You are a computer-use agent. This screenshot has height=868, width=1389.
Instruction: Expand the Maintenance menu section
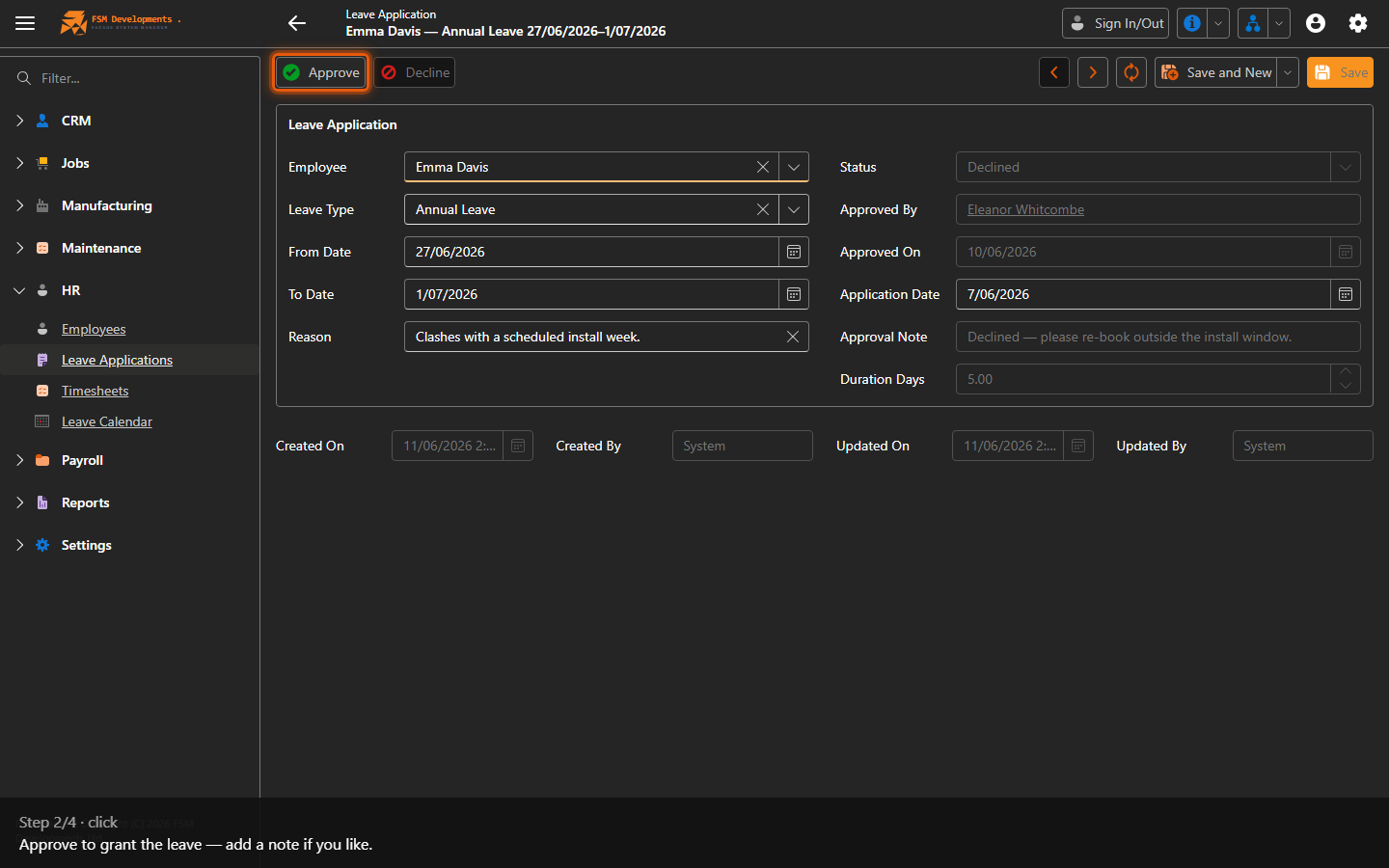[x=19, y=248]
